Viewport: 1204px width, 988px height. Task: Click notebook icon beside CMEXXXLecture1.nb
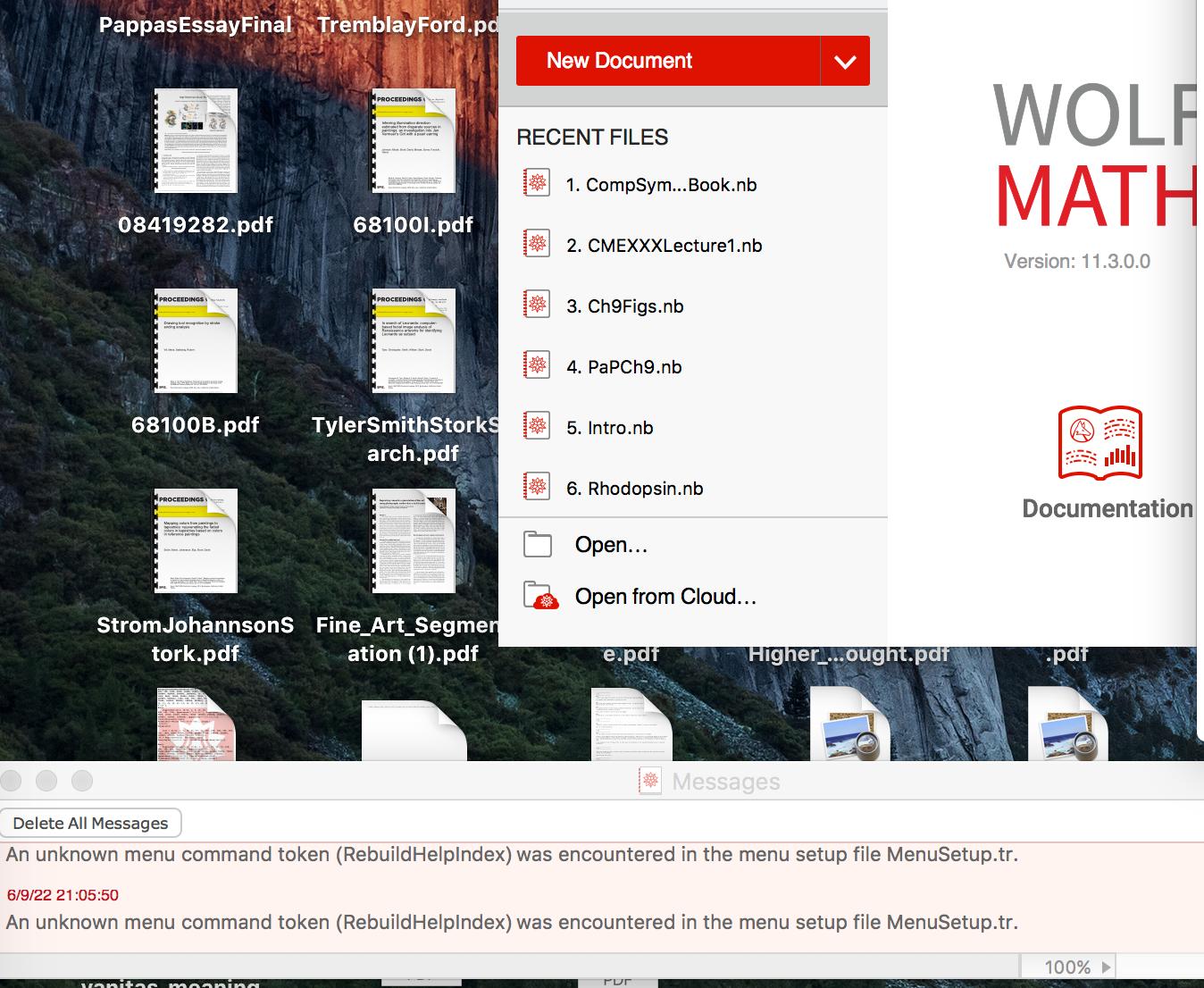coord(536,244)
